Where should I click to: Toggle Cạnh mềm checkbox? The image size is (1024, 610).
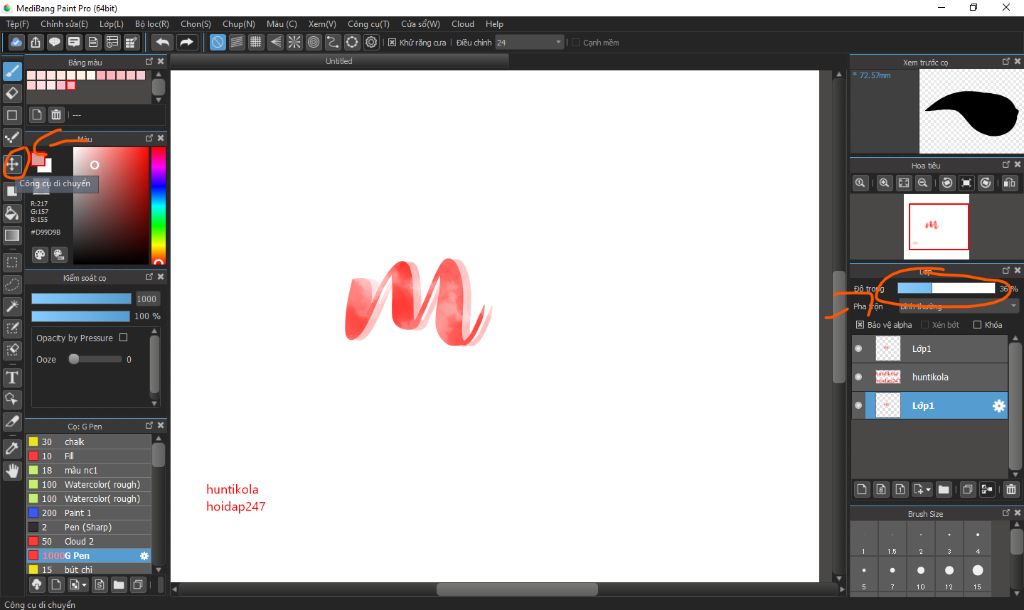pos(575,42)
